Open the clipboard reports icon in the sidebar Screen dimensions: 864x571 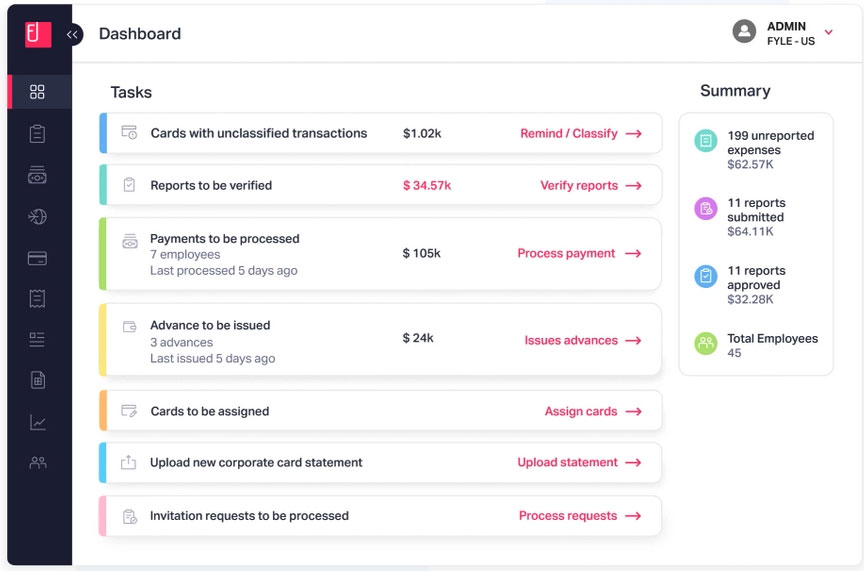coord(38,134)
